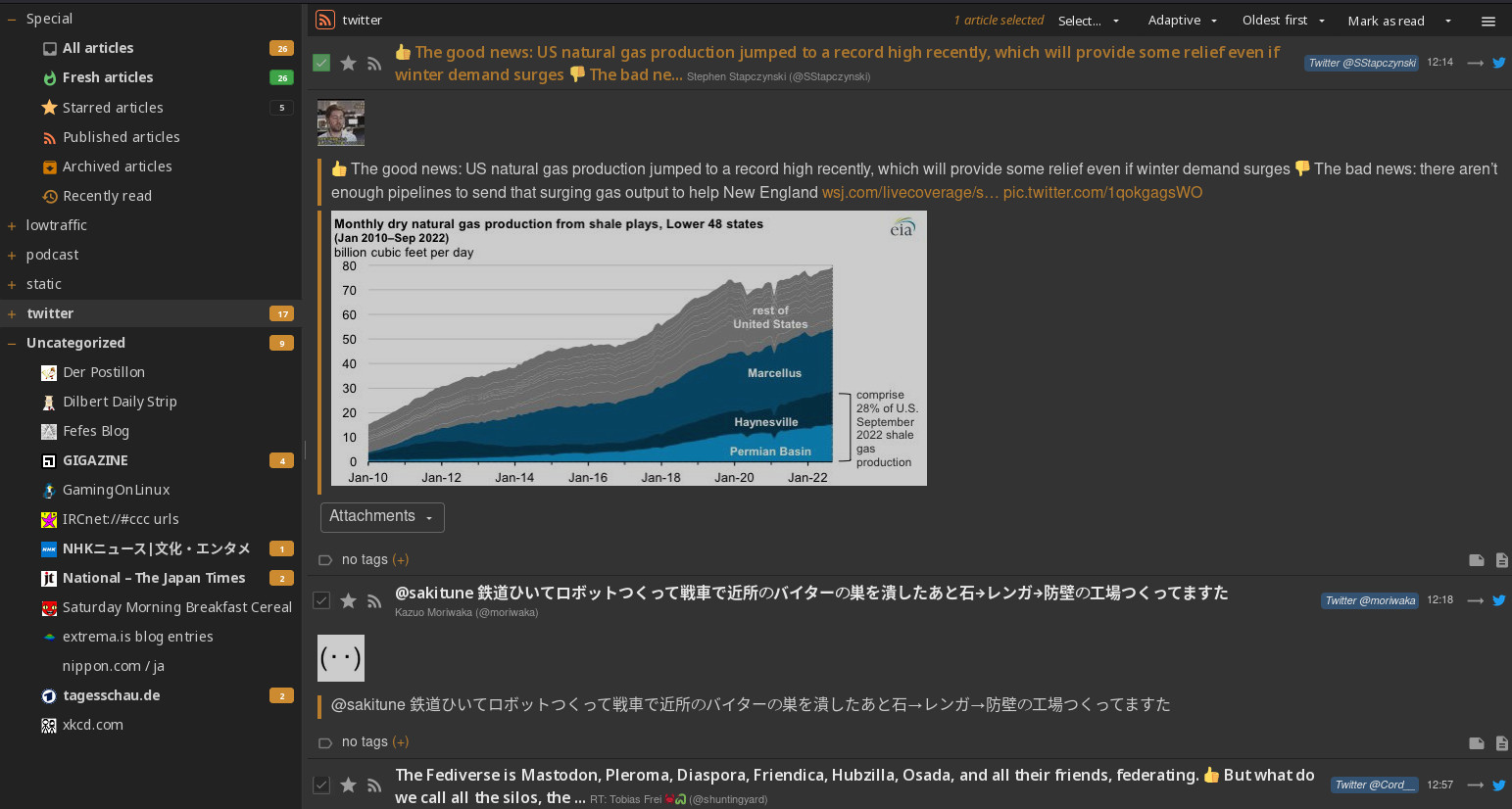The height and width of the screenshot is (809, 1512).
Task: Click Twitter bird icon on SStapczynski article
Action: 1499,63
